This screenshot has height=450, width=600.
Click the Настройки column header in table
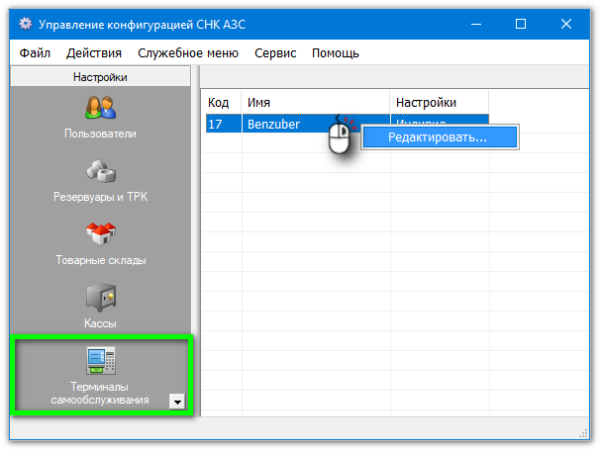pyautogui.click(x=438, y=102)
